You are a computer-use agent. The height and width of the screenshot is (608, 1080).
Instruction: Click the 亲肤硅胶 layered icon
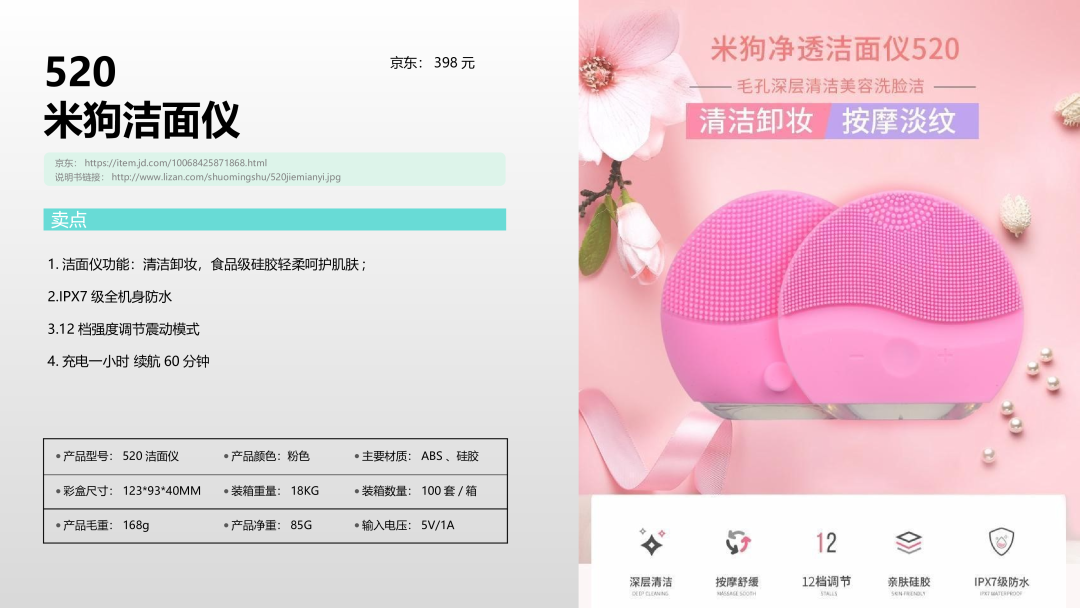(908, 543)
